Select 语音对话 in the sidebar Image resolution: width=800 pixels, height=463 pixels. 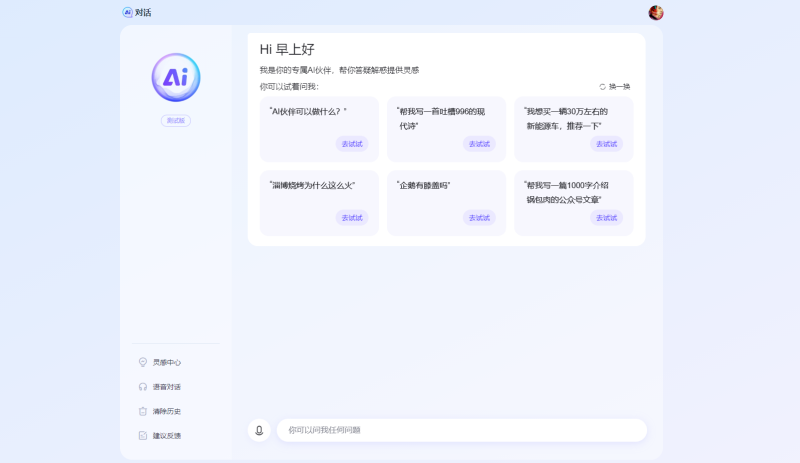(x=166, y=387)
